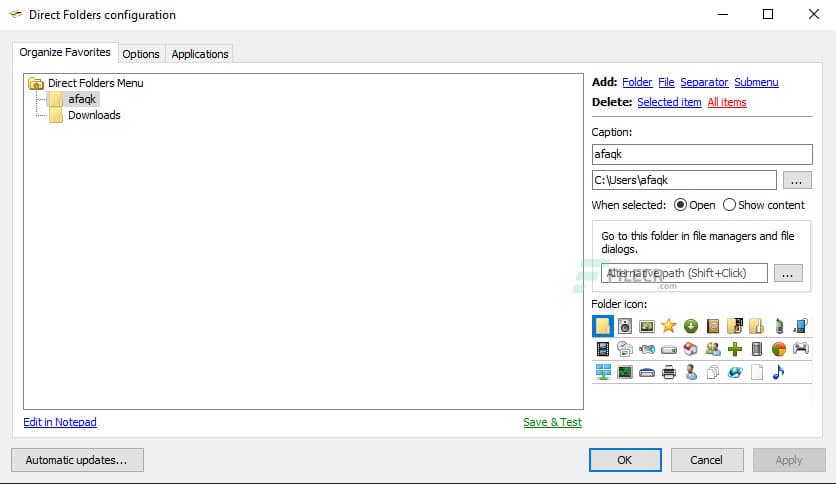Screen dimensions: 836x484
Task: Choose the PDA with headphones icon
Action: coord(801,326)
